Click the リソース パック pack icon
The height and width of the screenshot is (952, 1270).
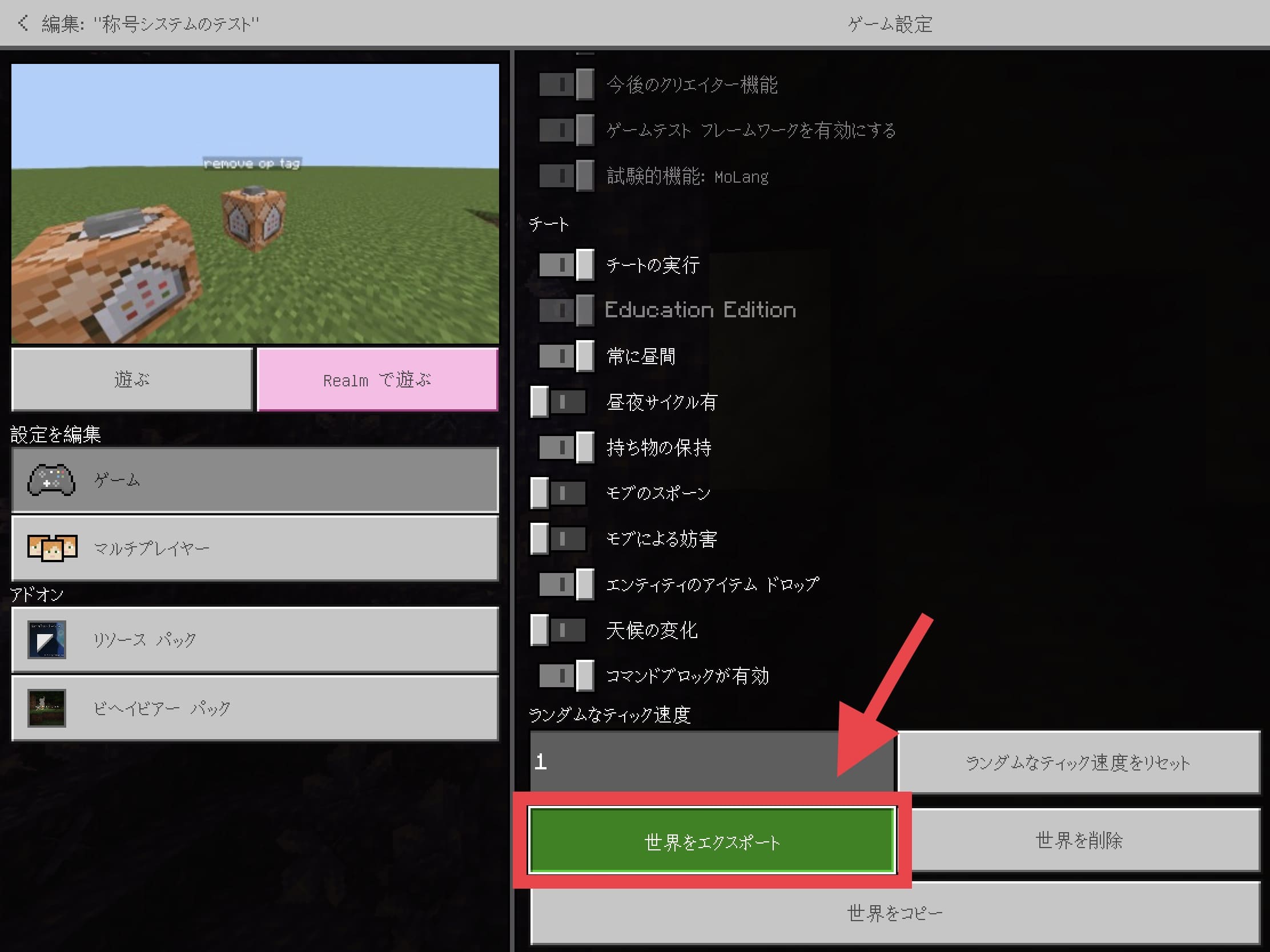(x=46, y=639)
